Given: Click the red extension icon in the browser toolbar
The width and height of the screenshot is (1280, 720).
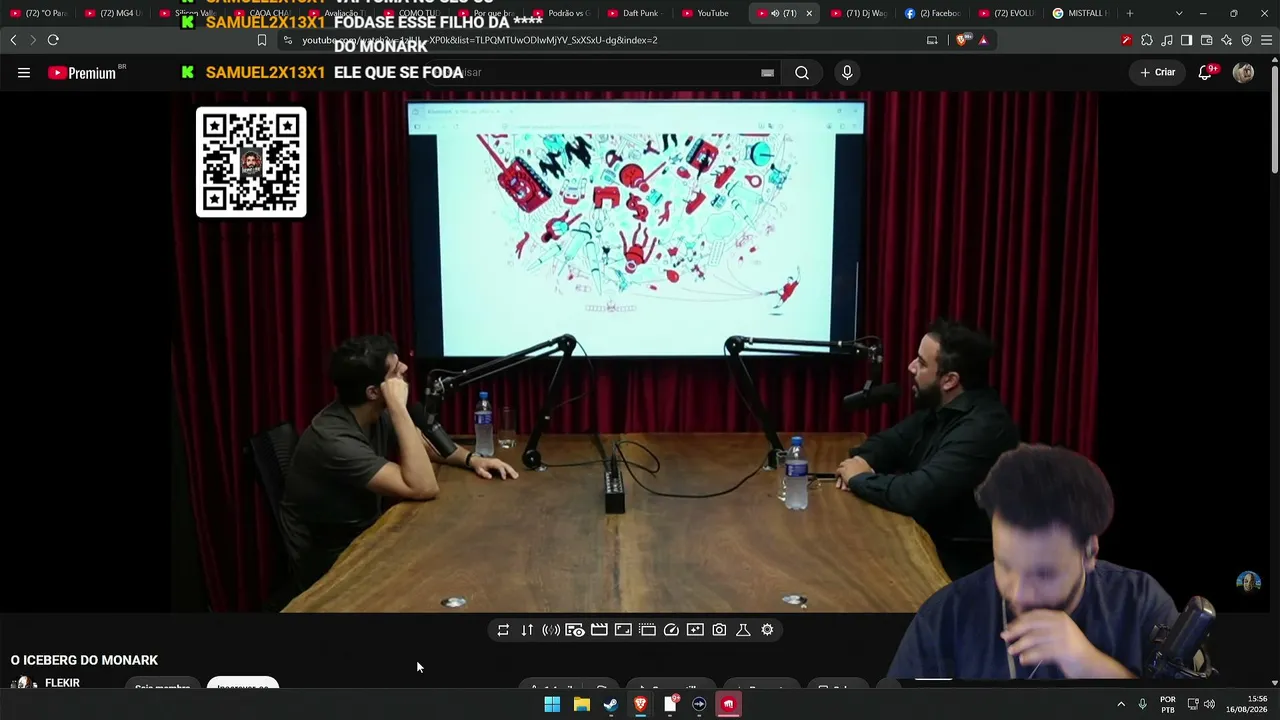Looking at the screenshot, I should pyautogui.click(x=1127, y=40).
